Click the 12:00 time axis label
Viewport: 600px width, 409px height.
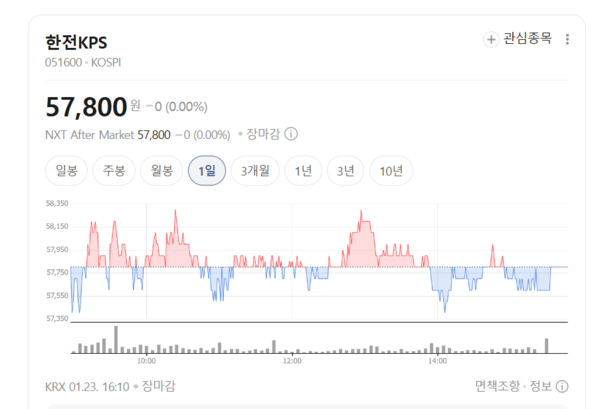[x=292, y=361]
